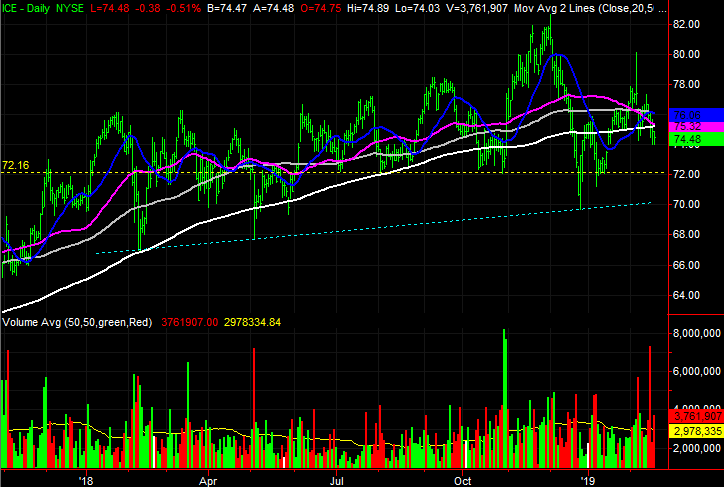Click the cyan dashed rising trendline

point(373,228)
